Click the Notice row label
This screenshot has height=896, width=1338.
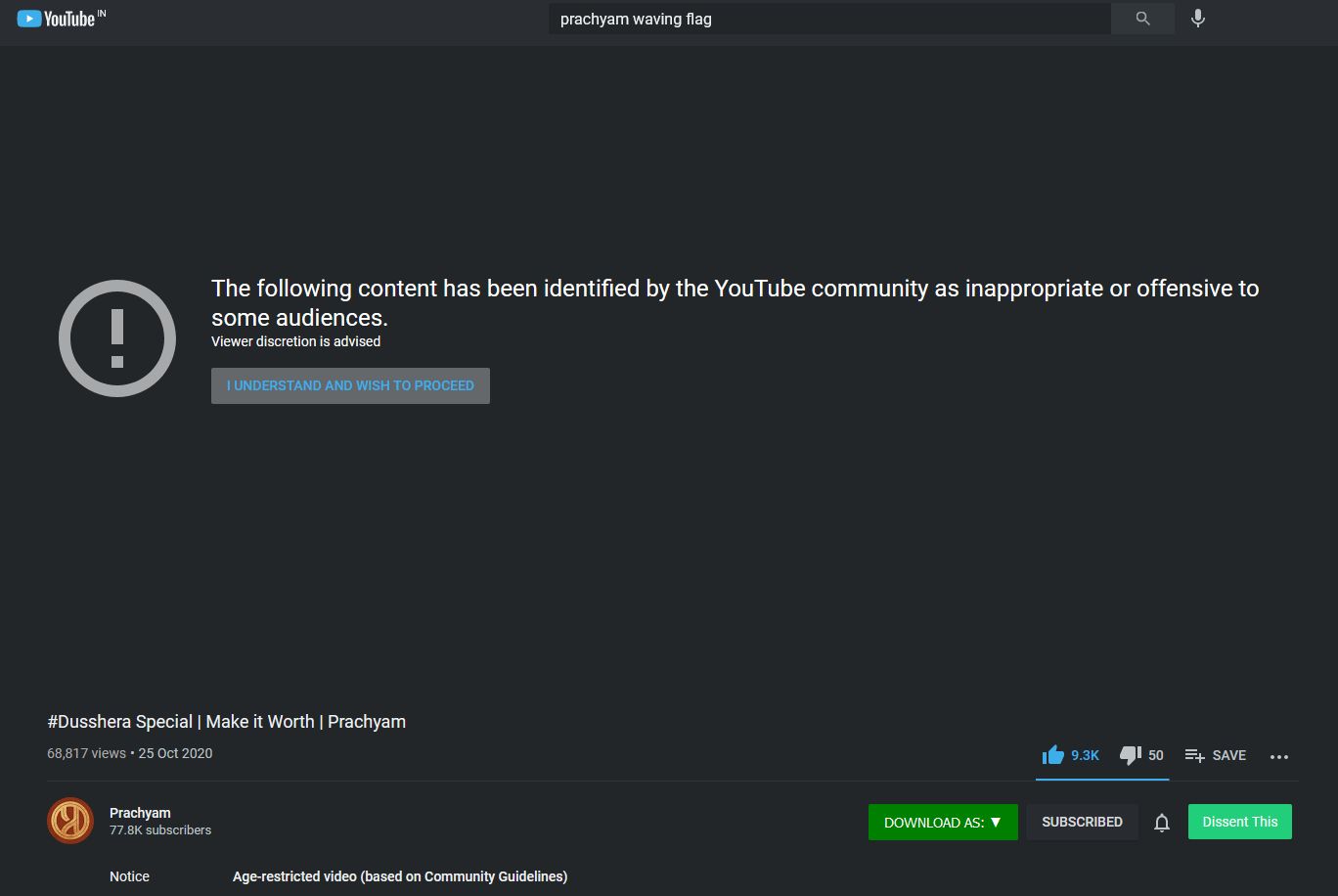129,876
